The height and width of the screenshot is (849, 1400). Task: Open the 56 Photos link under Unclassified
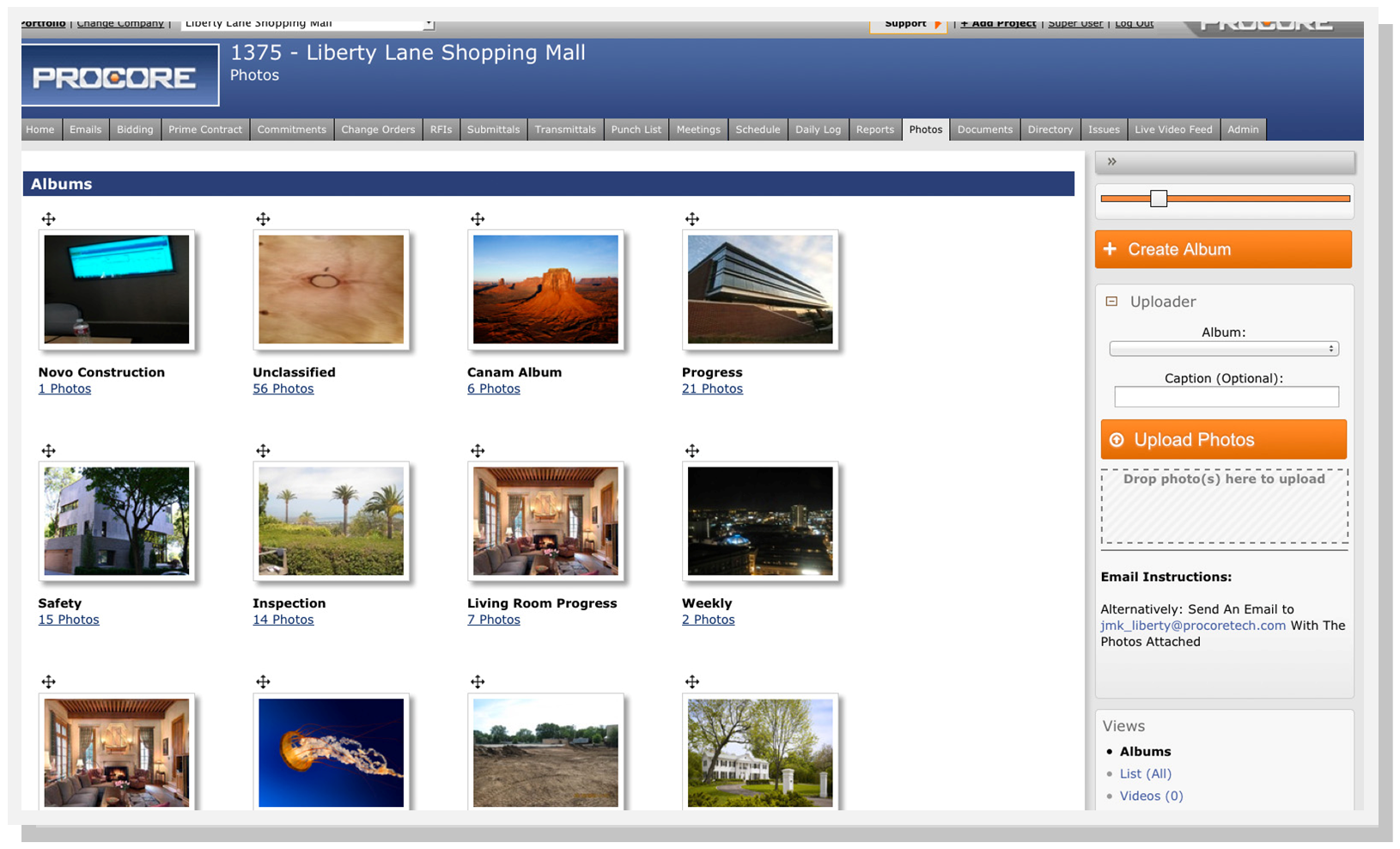point(283,389)
